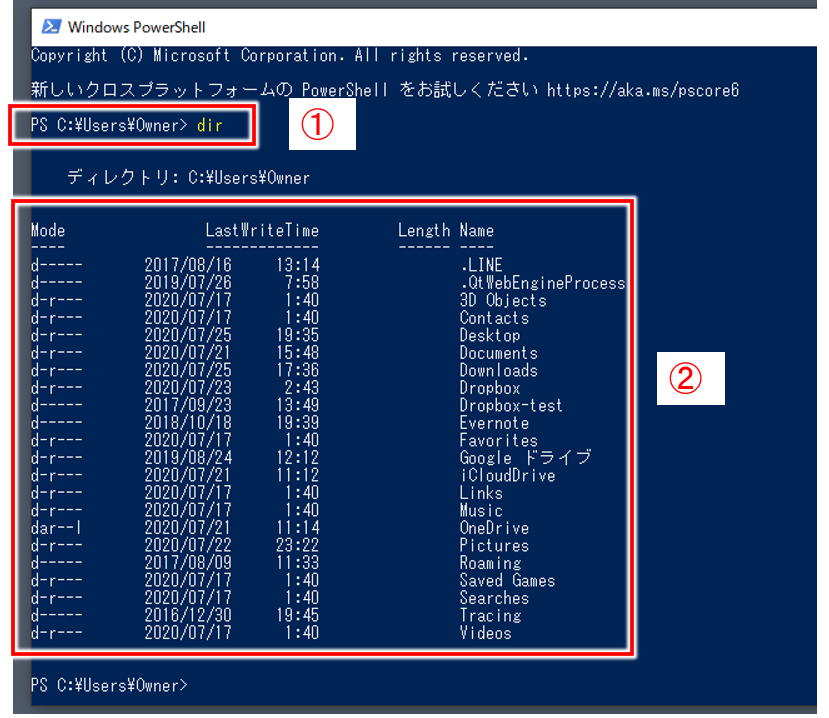Viewport: 829px width, 718px height.
Task: Select the time "15:48" in the Documents row
Action: point(298,353)
